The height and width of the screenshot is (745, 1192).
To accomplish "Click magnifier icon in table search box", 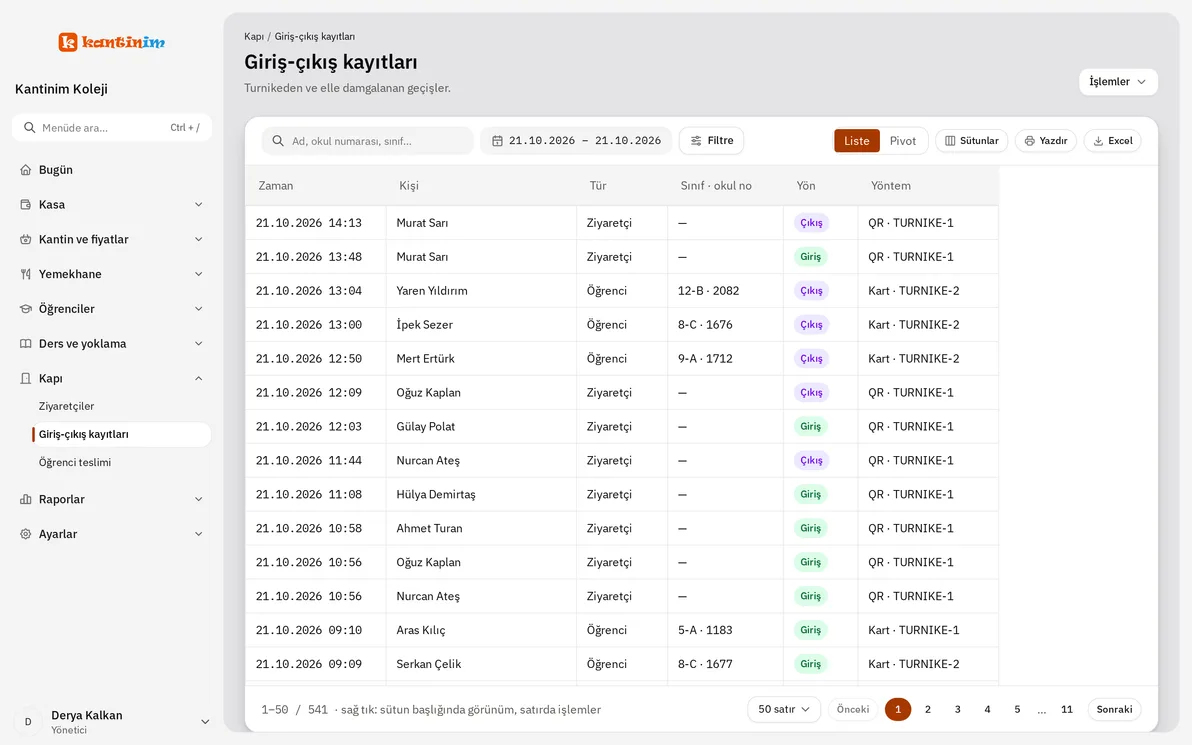I will (x=278, y=141).
